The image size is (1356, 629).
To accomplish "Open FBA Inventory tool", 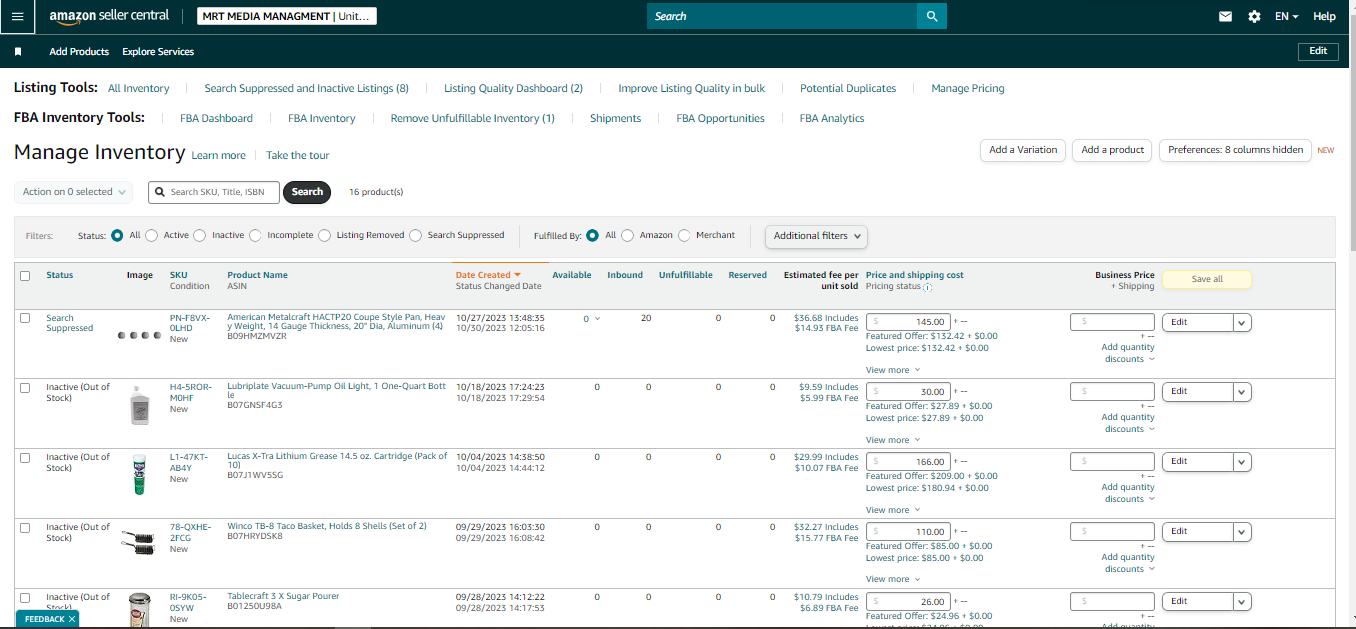I will click(322, 118).
